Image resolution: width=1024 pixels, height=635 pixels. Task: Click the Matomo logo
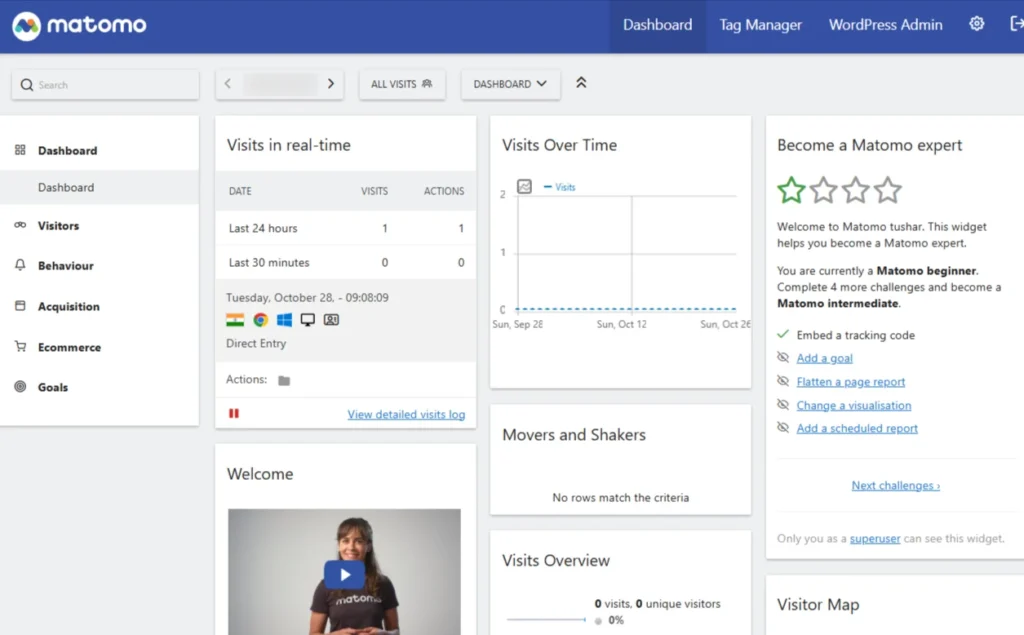tap(80, 26)
